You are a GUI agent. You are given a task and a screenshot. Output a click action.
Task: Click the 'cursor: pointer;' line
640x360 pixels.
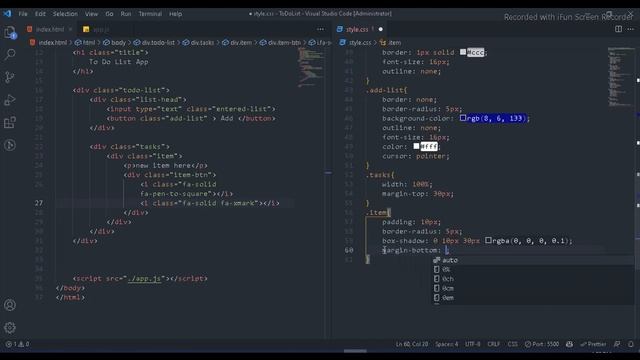[416, 156]
